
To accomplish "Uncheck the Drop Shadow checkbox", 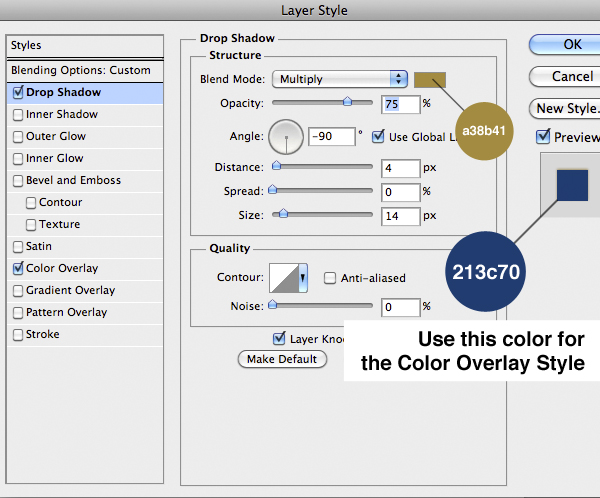I will (x=18, y=92).
